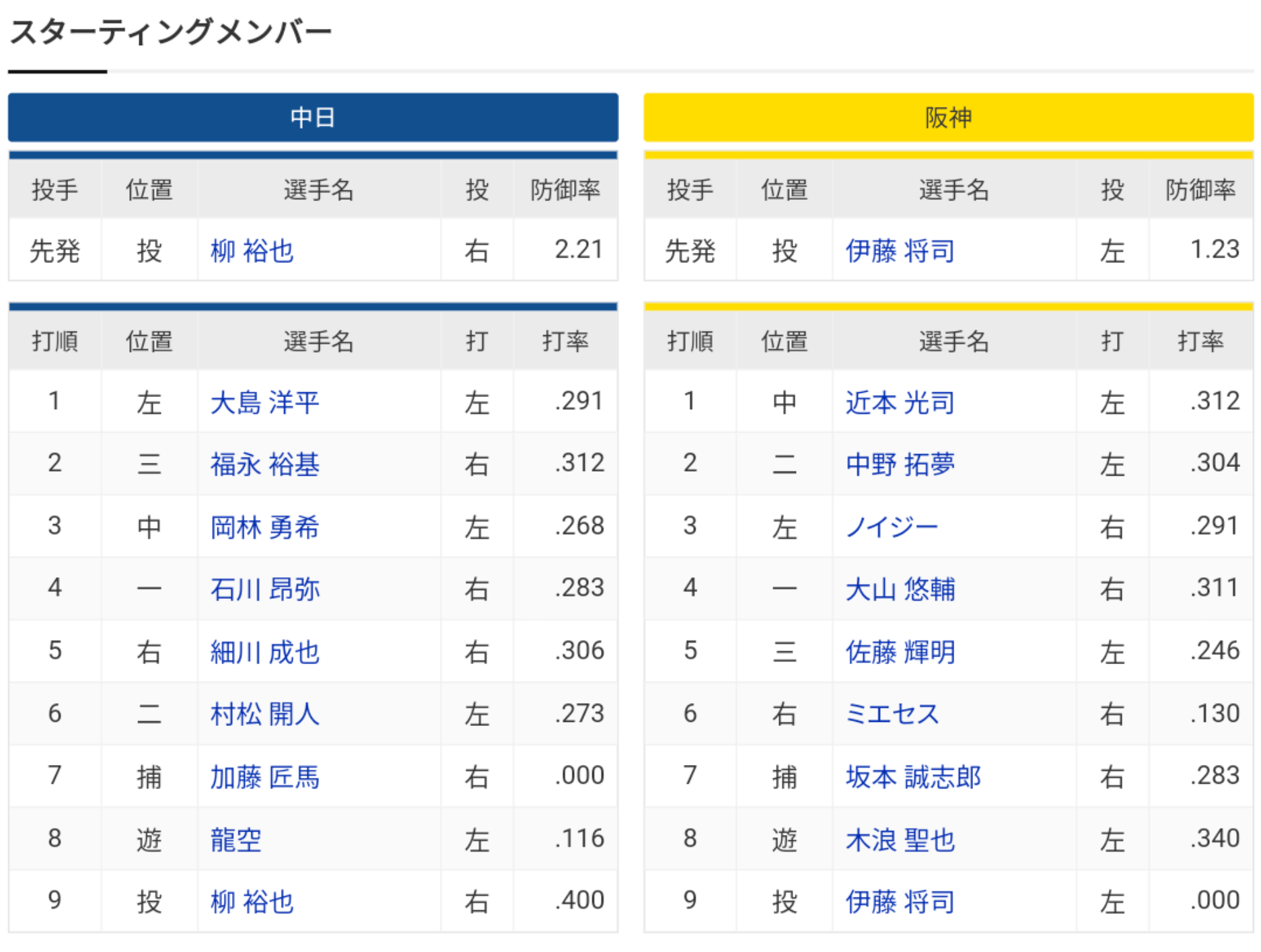Click 村松 開人 link
The image size is (1261, 952).
pyautogui.click(x=264, y=714)
